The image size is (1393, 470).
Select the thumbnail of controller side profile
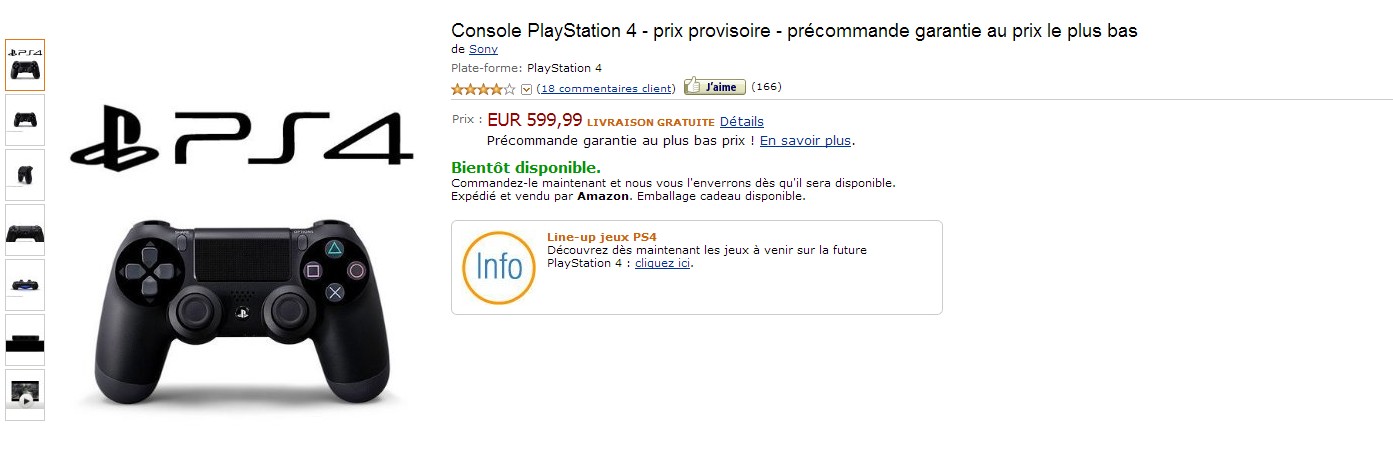25,175
